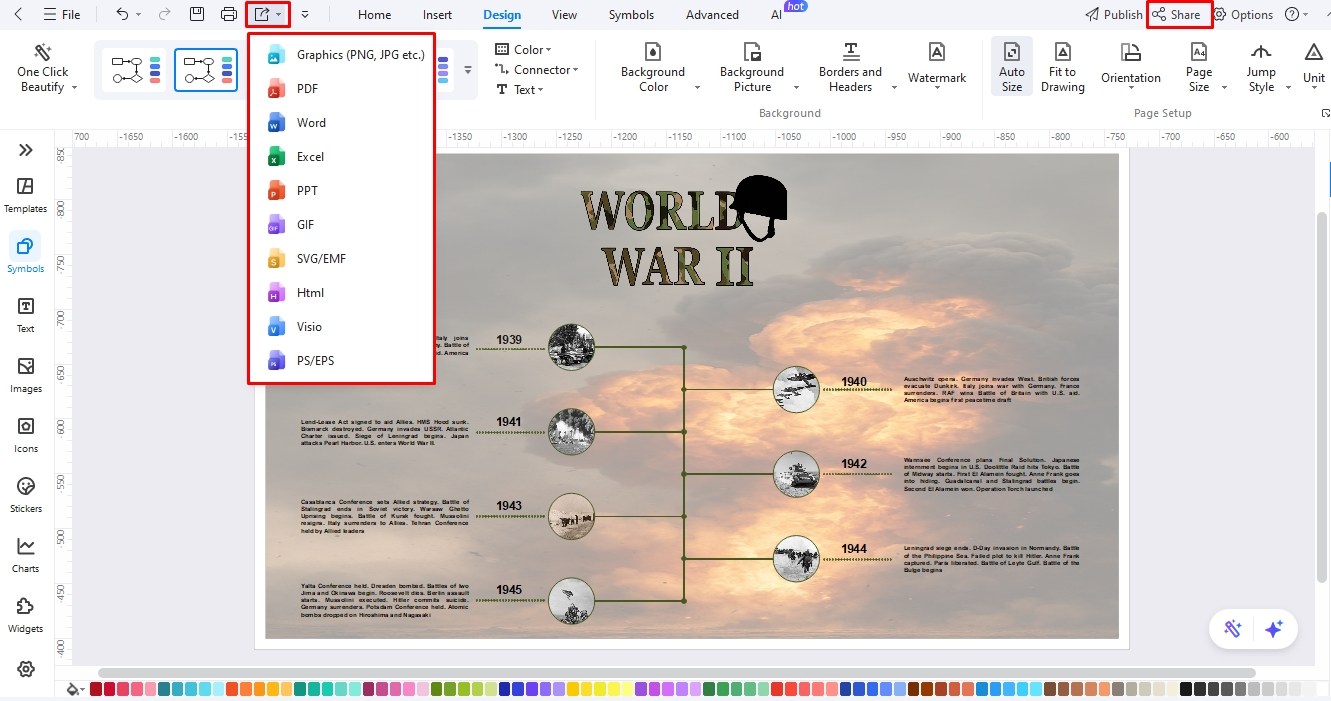
Task: Click the back arrow icon
Action: tap(18, 14)
